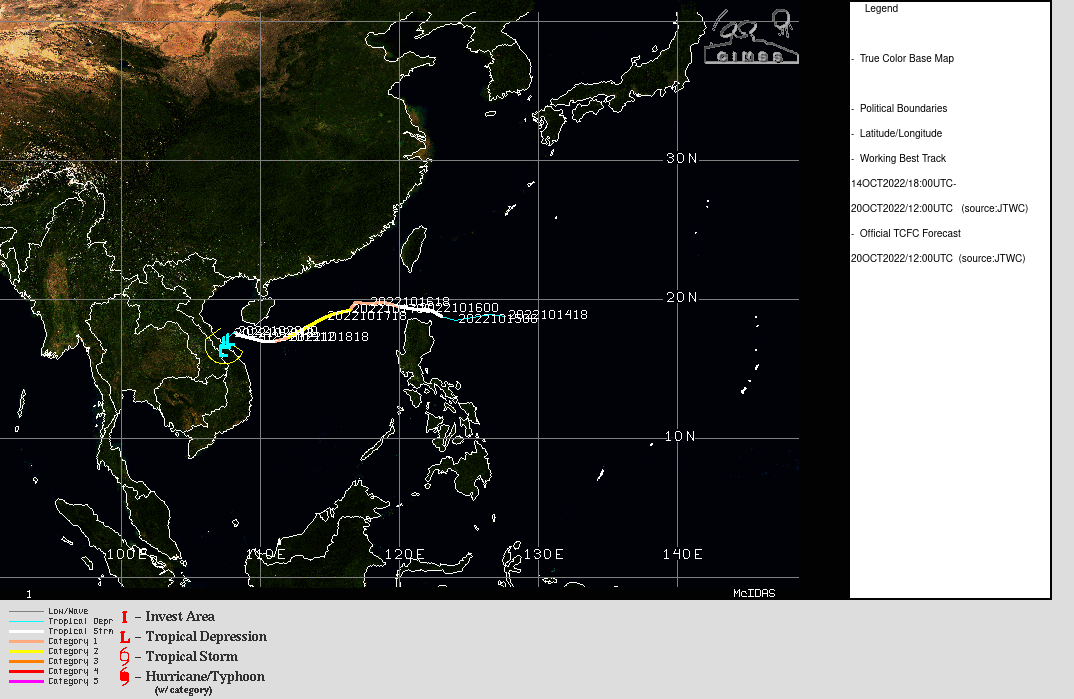
Task: Click the Tropical Storm legend symbol
Action: click(124, 657)
